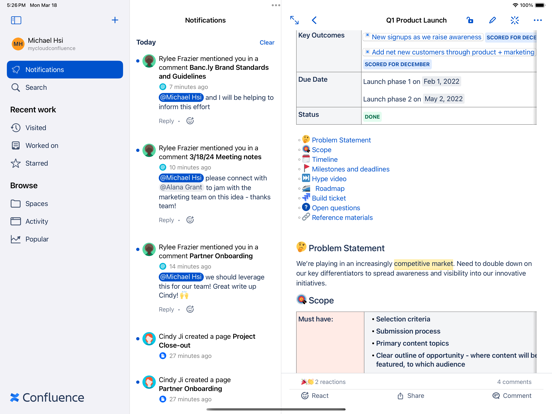The height and width of the screenshot is (414, 552).
Task: Jump to Hype video link
Action: 329,179
